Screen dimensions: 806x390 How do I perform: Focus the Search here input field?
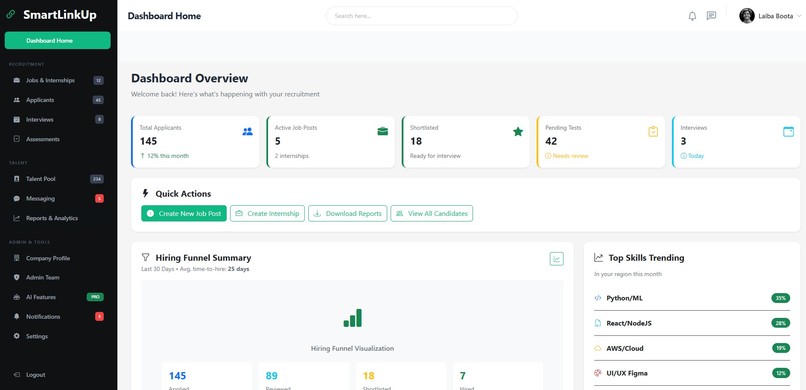(x=422, y=16)
